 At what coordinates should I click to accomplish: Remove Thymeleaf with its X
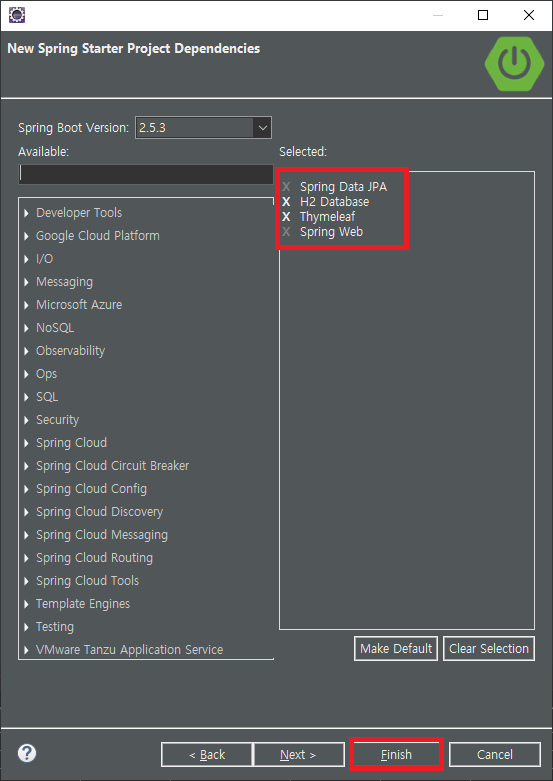click(286, 217)
